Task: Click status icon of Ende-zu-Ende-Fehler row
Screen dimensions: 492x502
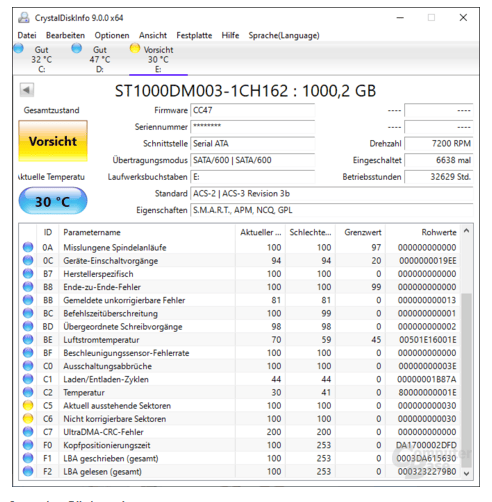Action: pyautogui.click(x=28, y=287)
